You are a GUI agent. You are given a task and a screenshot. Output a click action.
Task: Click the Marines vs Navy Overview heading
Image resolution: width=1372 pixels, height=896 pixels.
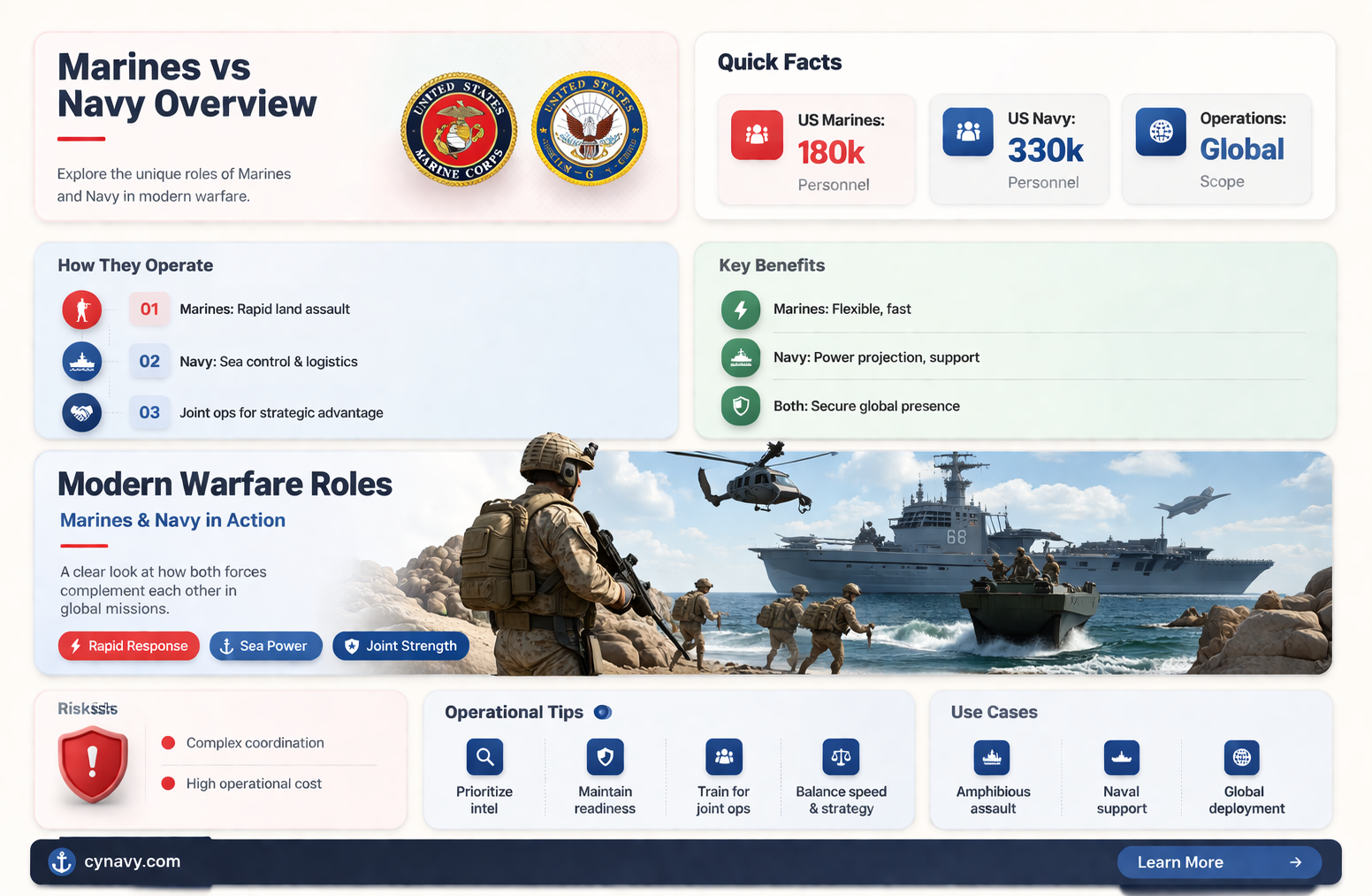[187, 86]
